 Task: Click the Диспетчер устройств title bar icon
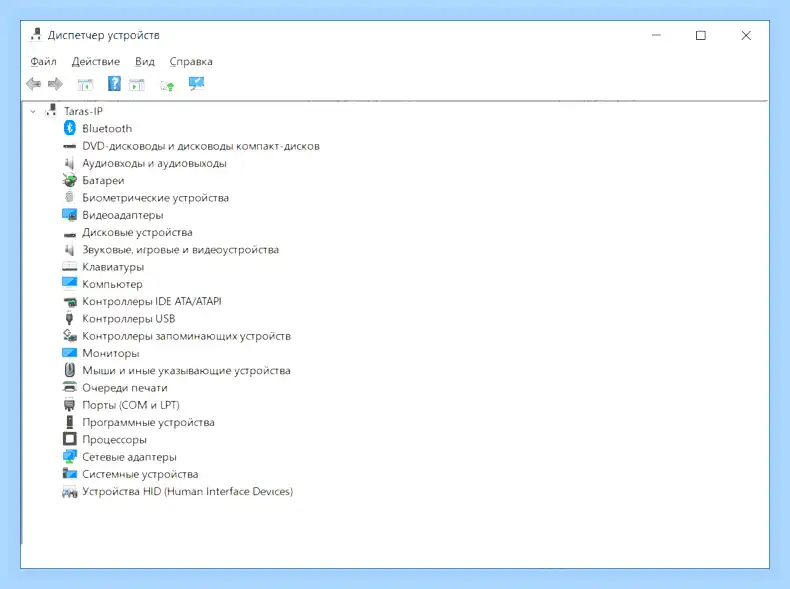[36, 35]
